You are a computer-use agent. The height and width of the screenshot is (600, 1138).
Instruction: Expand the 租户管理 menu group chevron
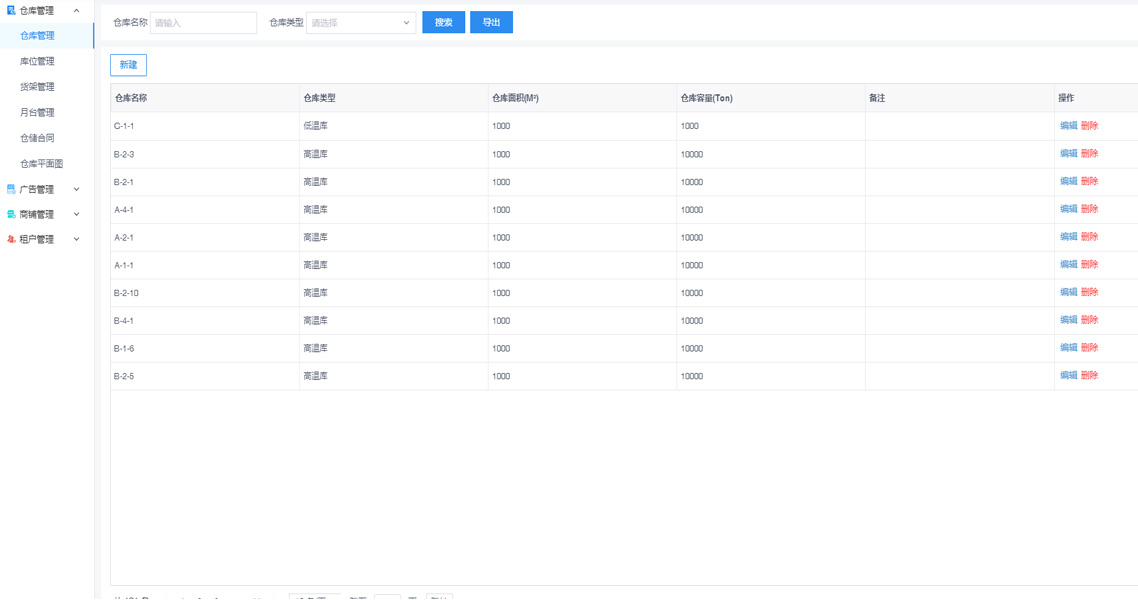point(76,239)
